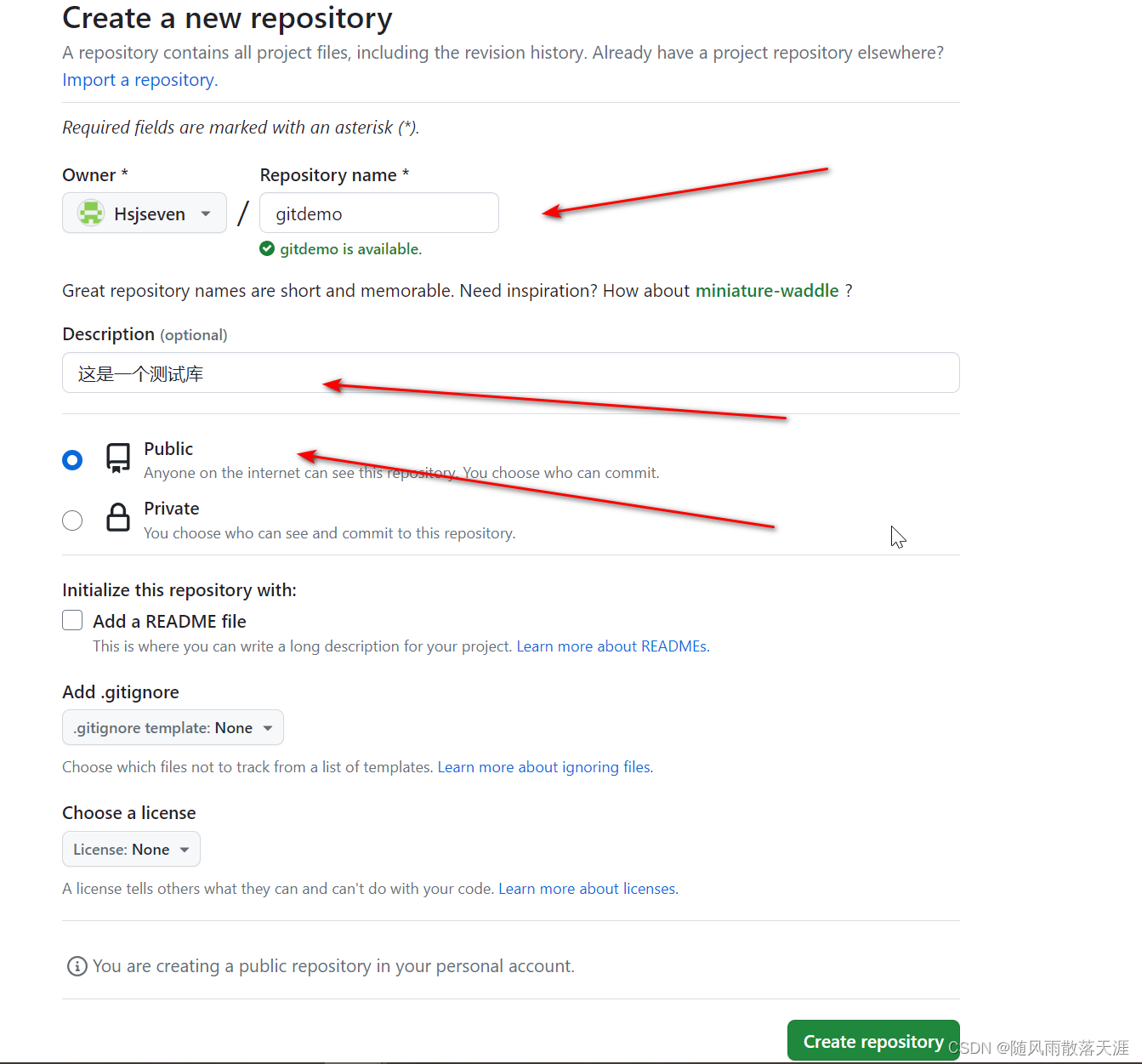Click the Repository name label
The image size is (1142, 1064).
click(x=334, y=175)
